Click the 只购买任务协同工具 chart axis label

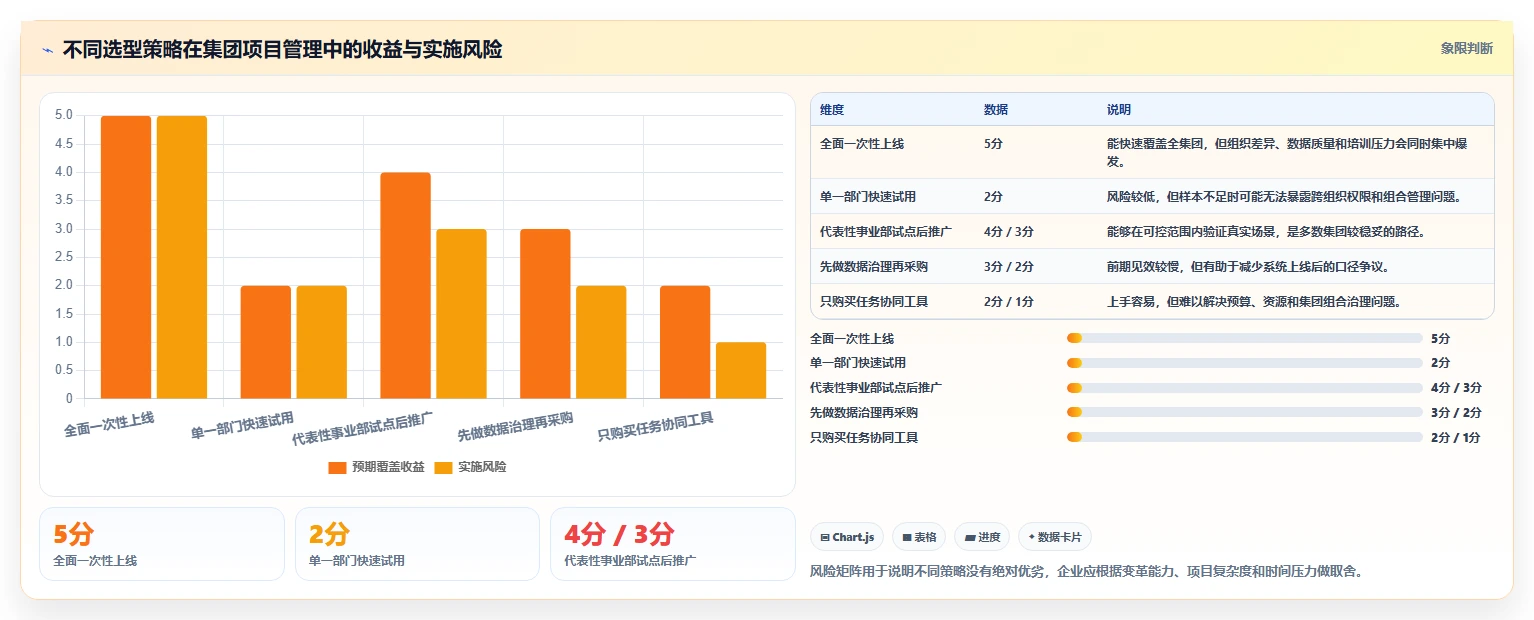[x=656, y=427]
